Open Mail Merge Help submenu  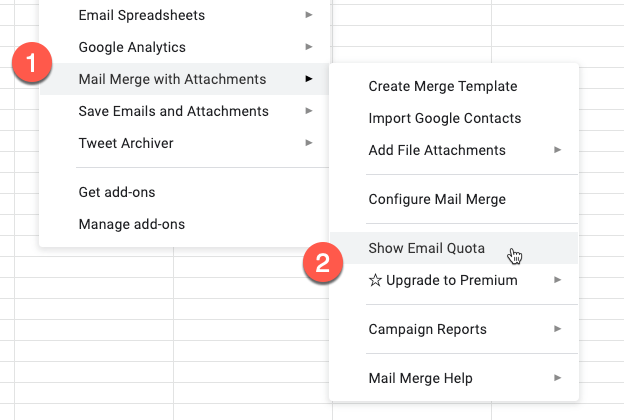coord(454,378)
